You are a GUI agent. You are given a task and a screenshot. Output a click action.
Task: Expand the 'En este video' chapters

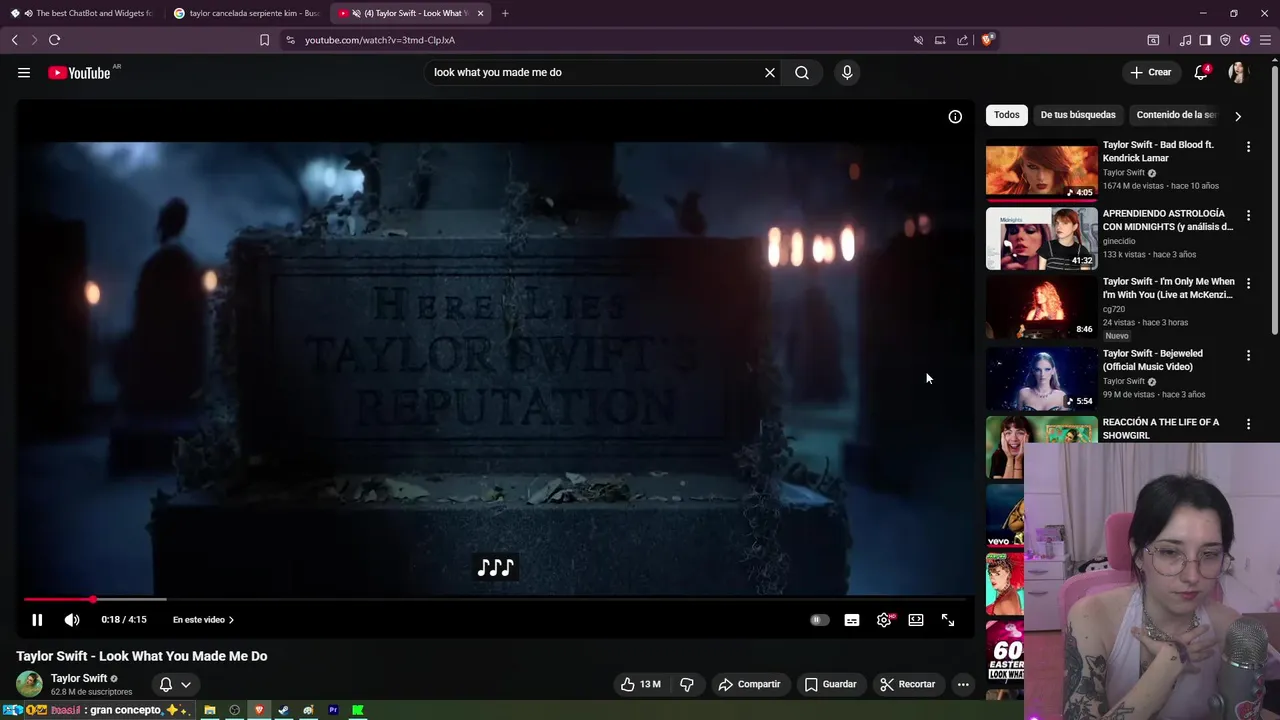click(x=203, y=620)
